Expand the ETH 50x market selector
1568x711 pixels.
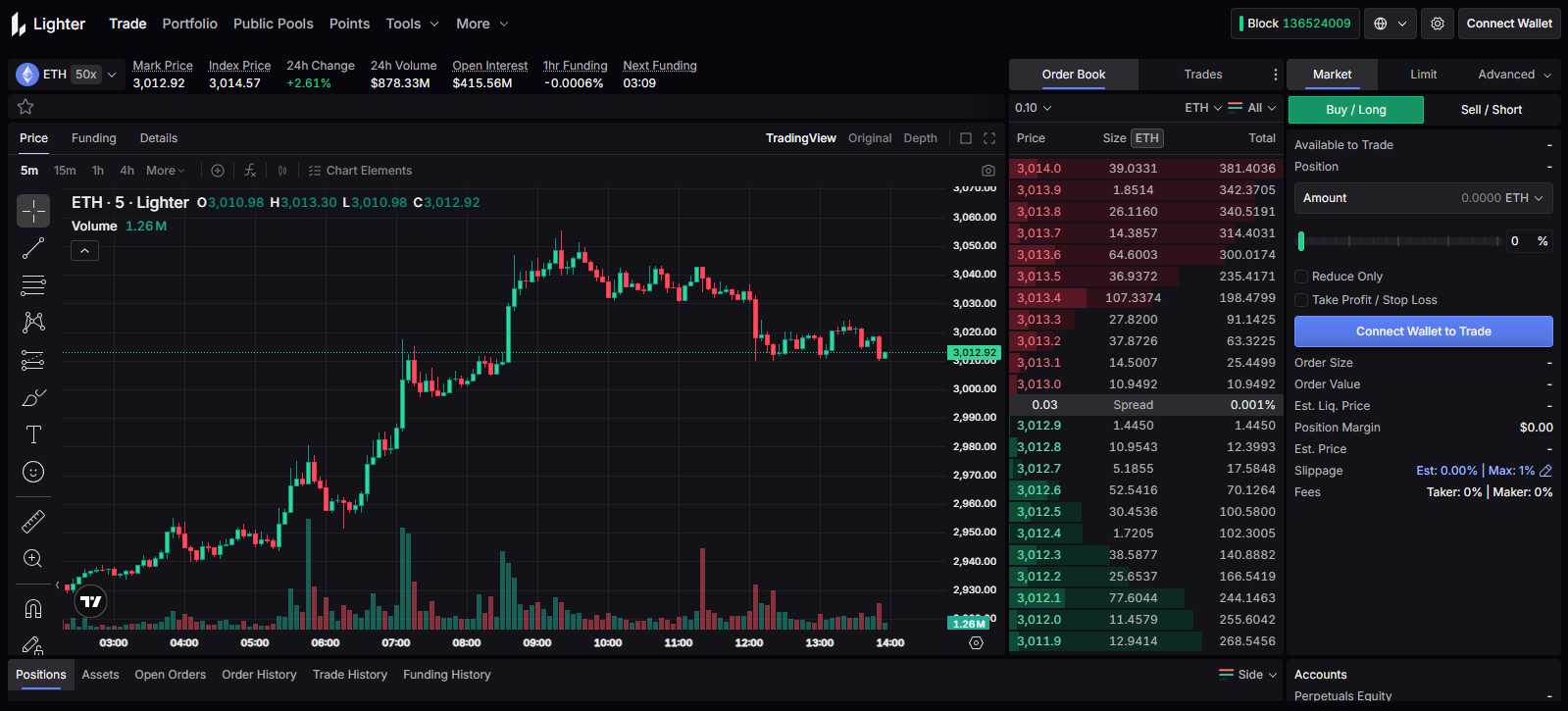tap(67, 75)
